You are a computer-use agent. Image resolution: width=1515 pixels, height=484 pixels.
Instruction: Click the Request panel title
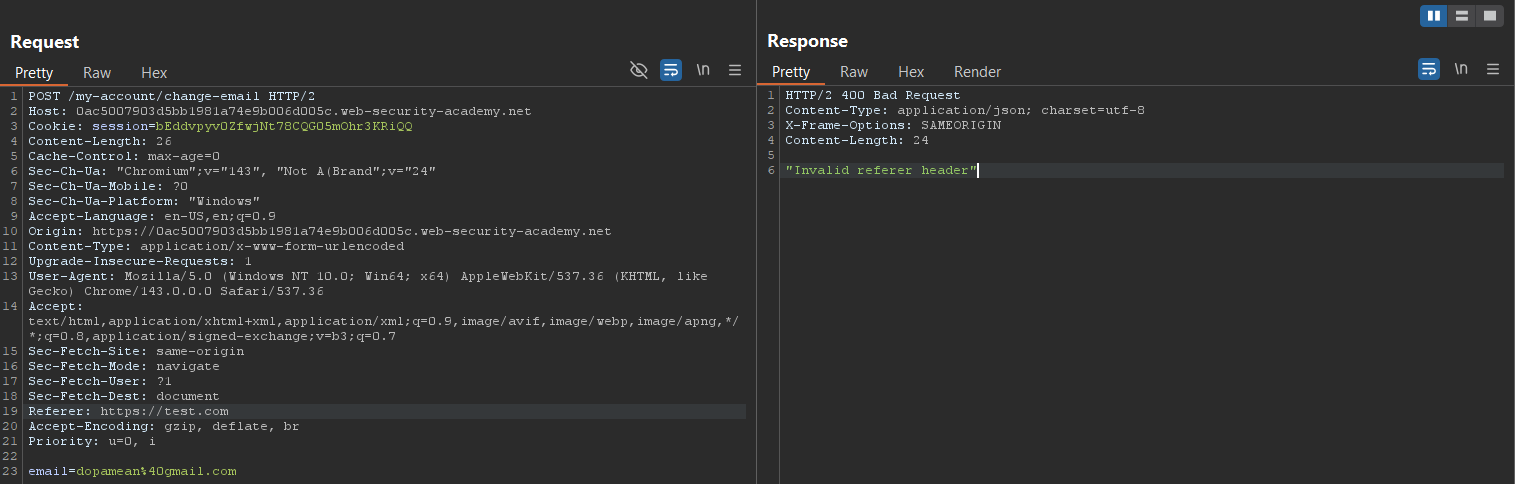(x=45, y=42)
